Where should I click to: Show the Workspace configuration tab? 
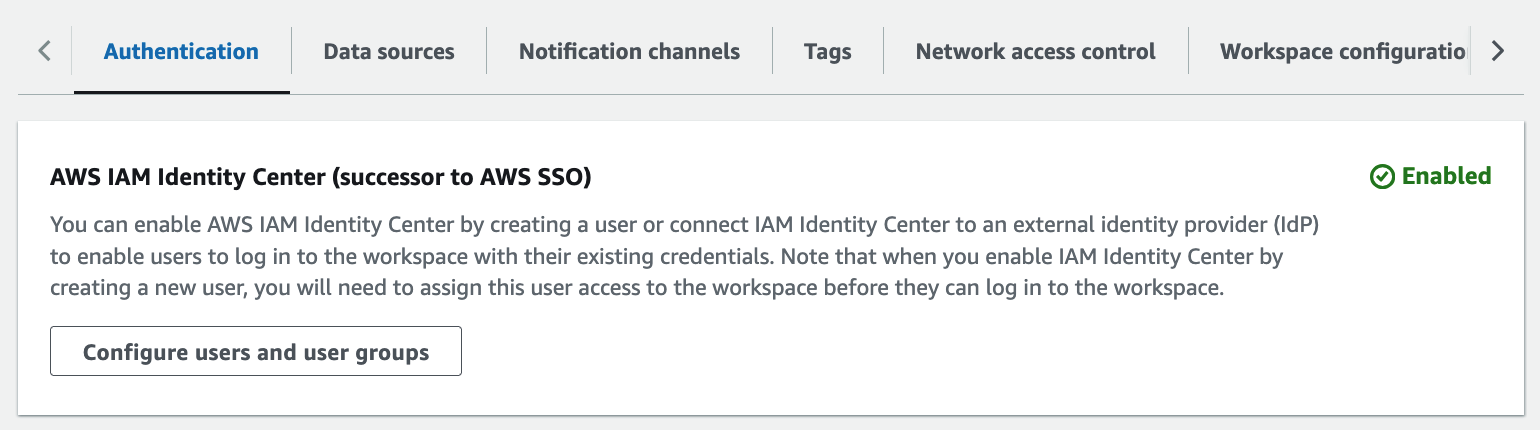pyautogui.click(x=1342, y=51)
